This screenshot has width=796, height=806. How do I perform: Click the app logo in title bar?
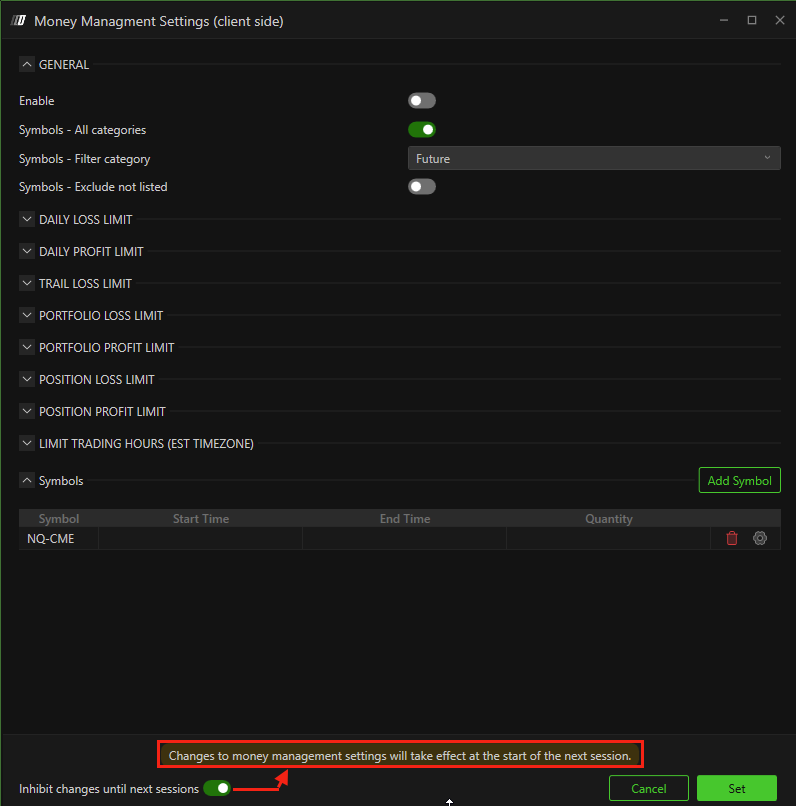(18, 21)
